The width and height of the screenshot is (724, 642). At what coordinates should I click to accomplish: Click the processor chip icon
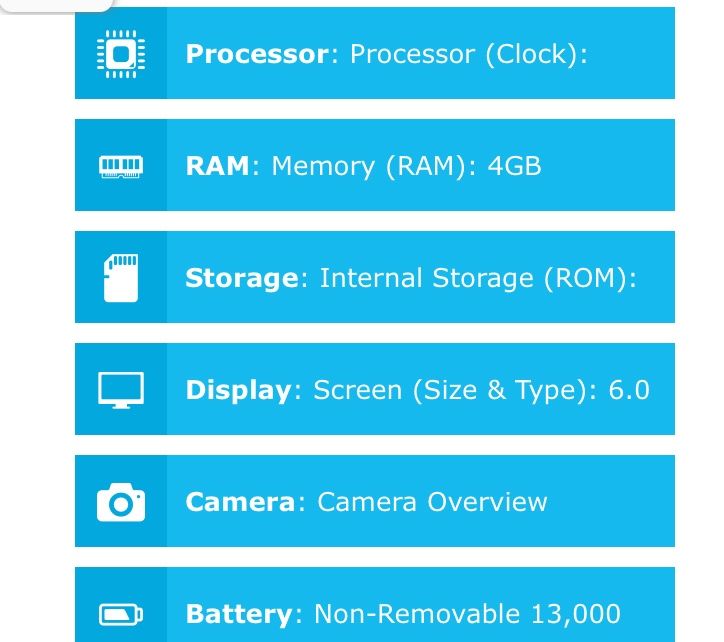[x=120, y=53]
